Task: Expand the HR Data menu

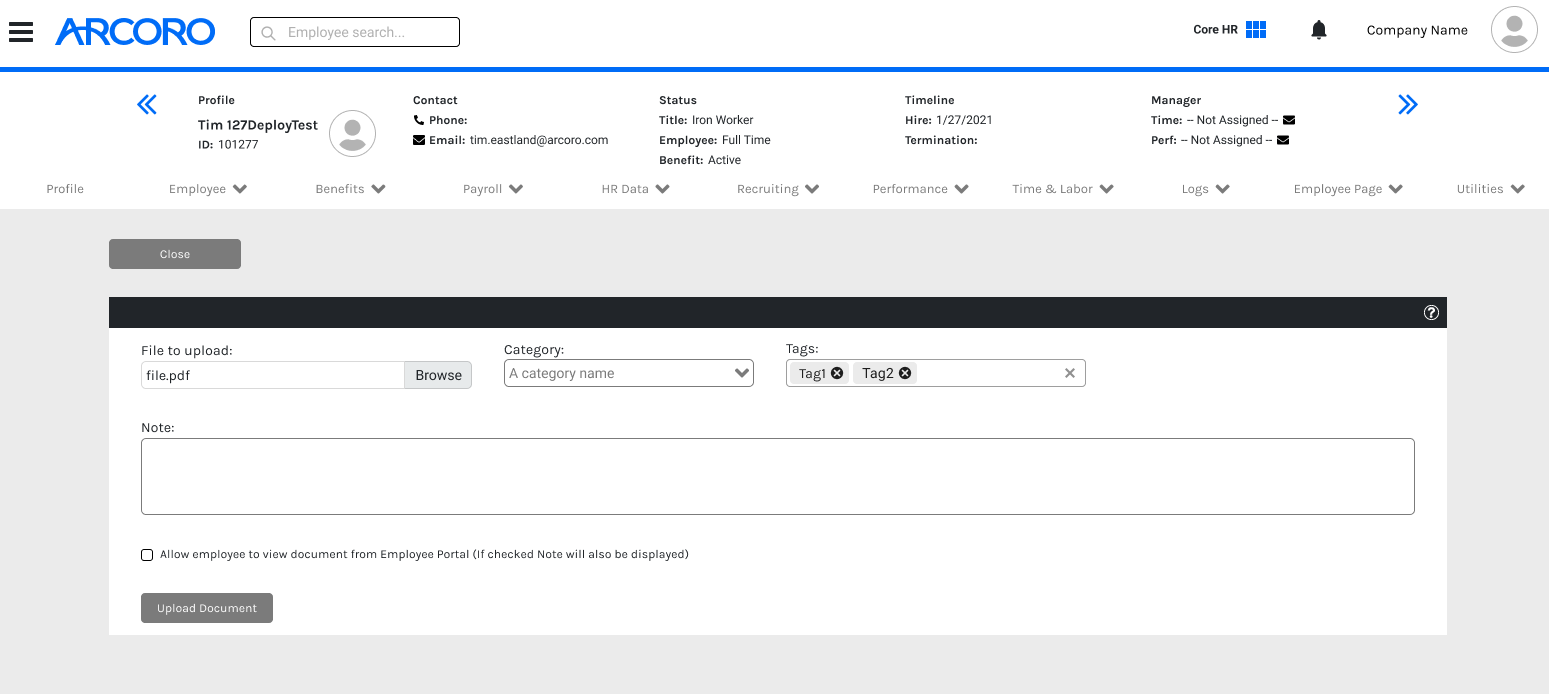Action: click(x=636, y=189)
